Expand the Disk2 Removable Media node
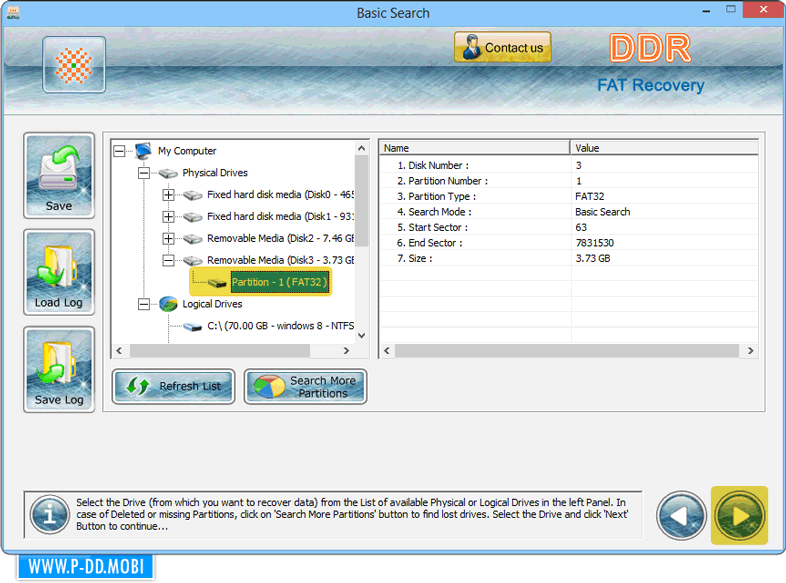This screenshot has width=786, height=583. pos(168,239)
